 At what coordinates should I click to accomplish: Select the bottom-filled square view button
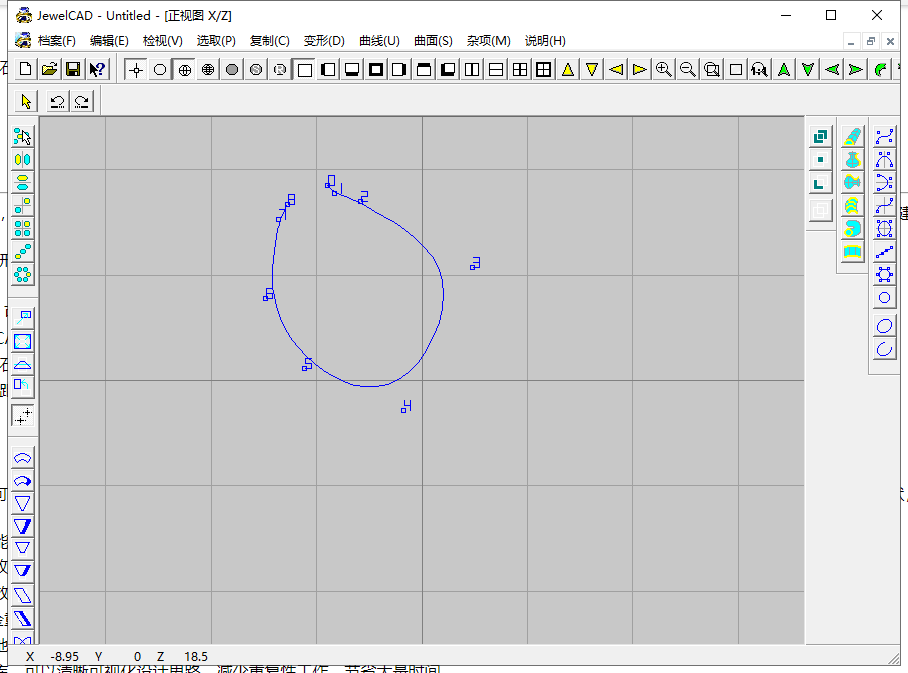pyautogui.click(x=352, y=70)
